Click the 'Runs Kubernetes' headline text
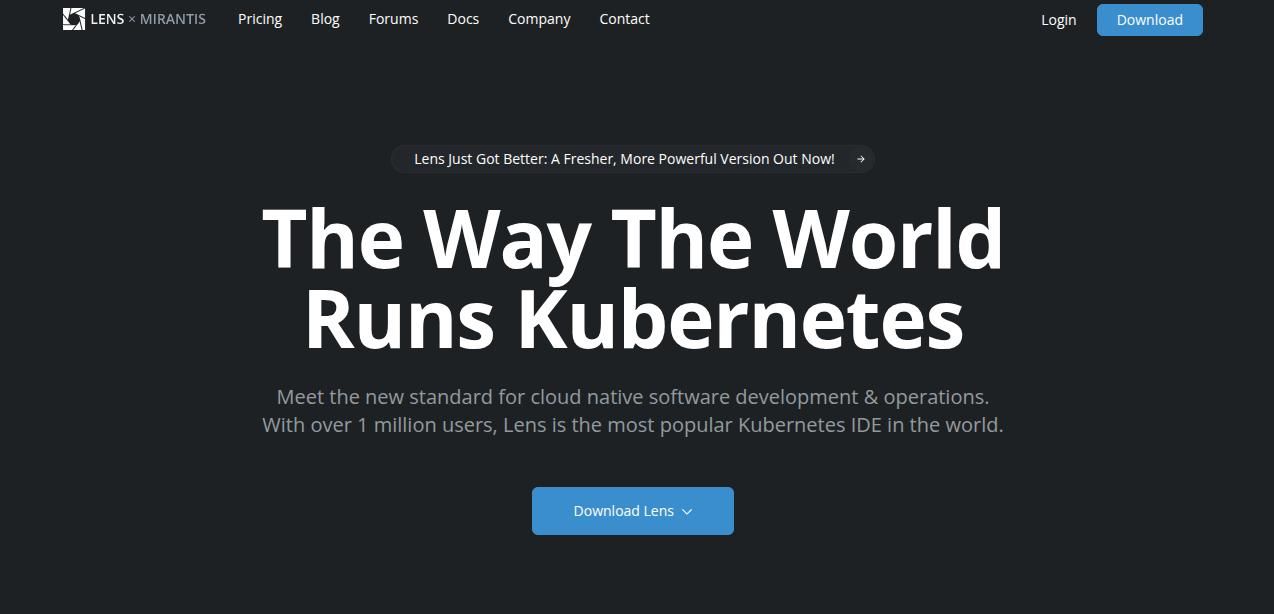This screenshot has height=614, width=1274. pyautogui.click(x=633, y=320)
